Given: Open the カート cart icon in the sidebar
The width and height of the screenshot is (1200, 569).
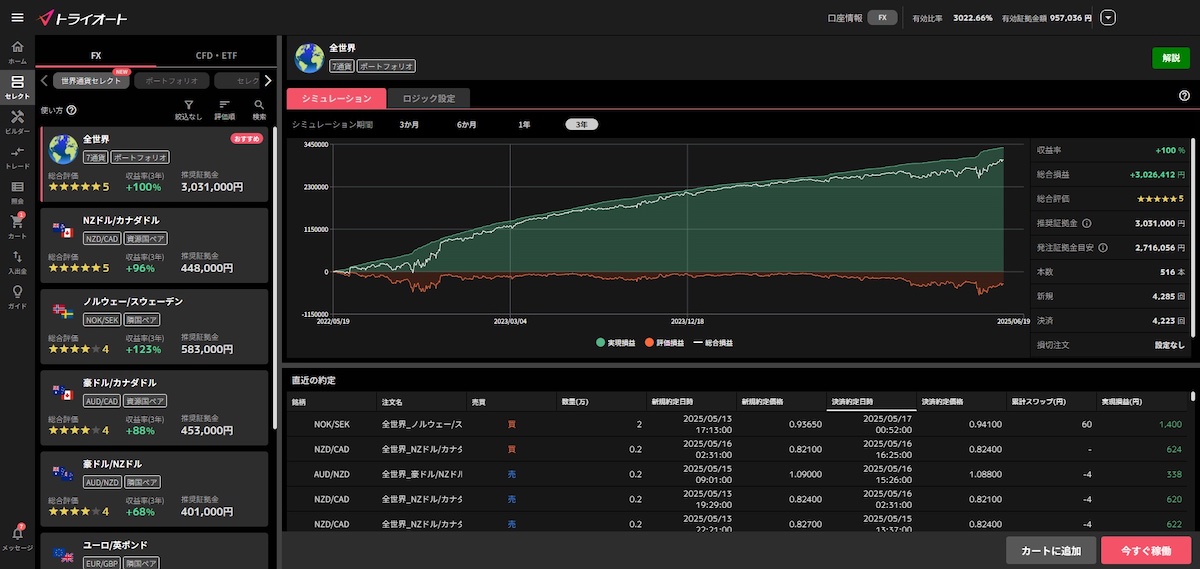Looking at the screenshot, I should tap(17, 225).
